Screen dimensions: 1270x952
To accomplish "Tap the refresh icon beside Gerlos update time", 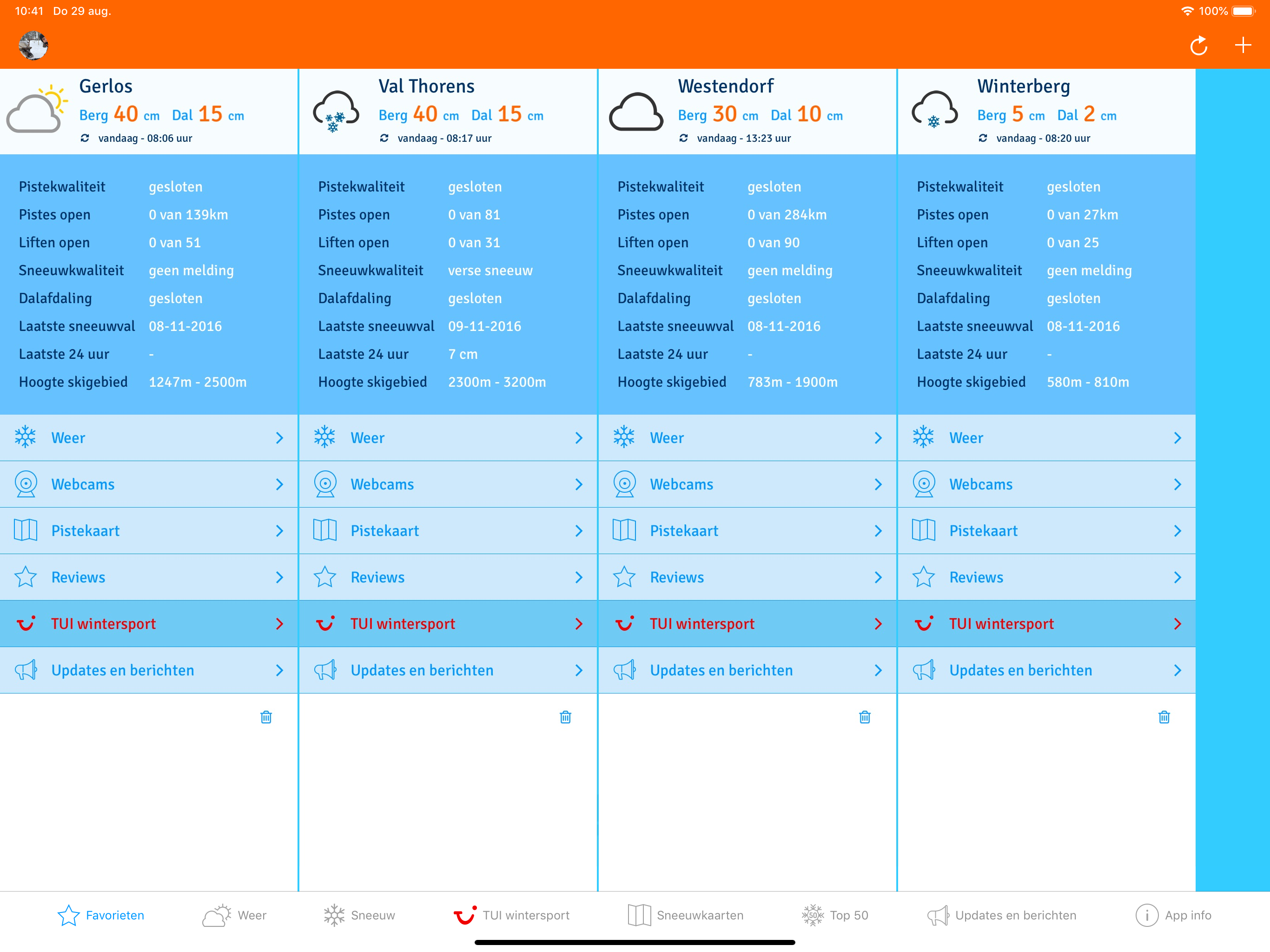I will coord(85,138).
